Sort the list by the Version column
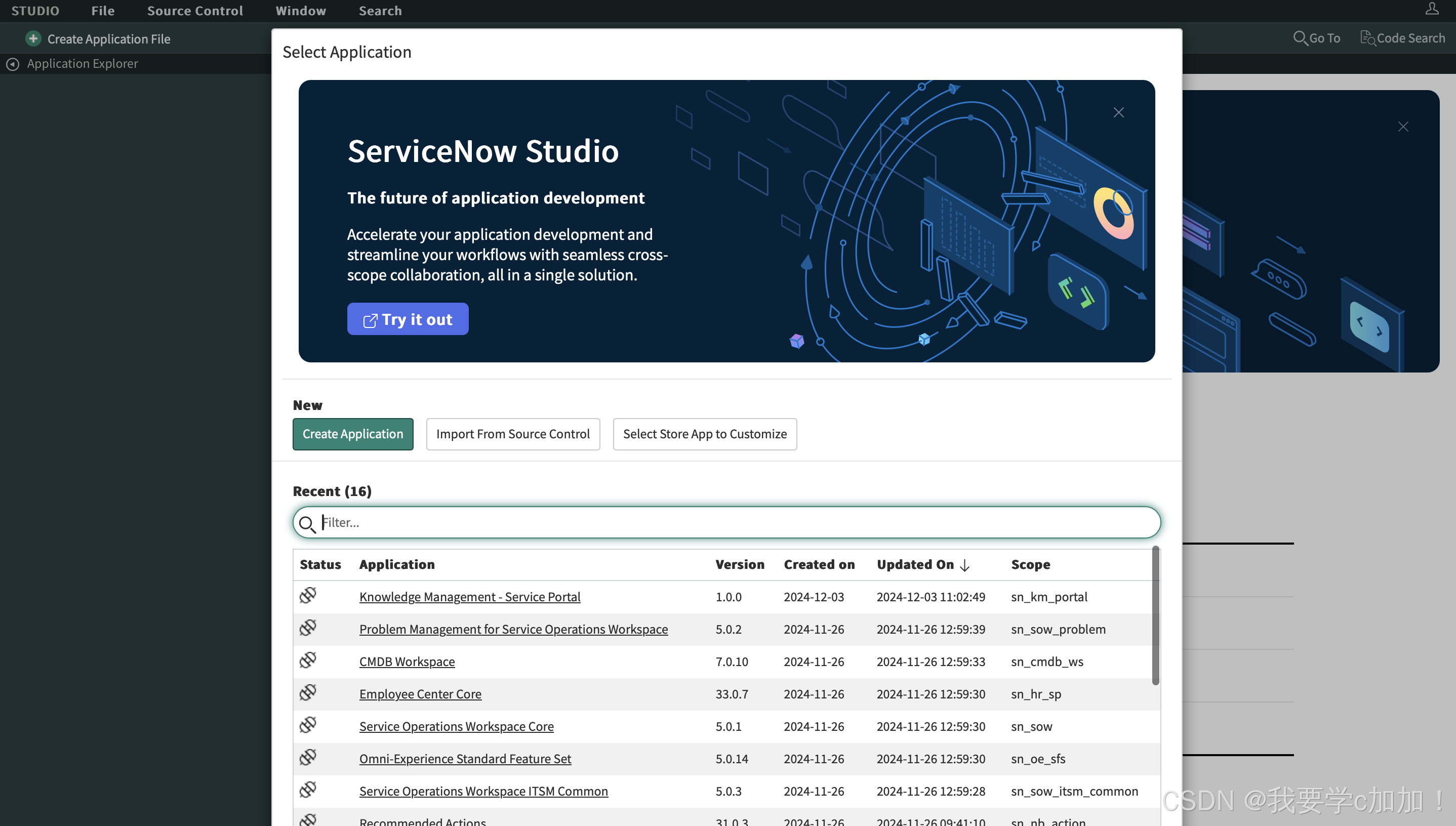Screen dimensions: 1456x826 tap(739, 564)
